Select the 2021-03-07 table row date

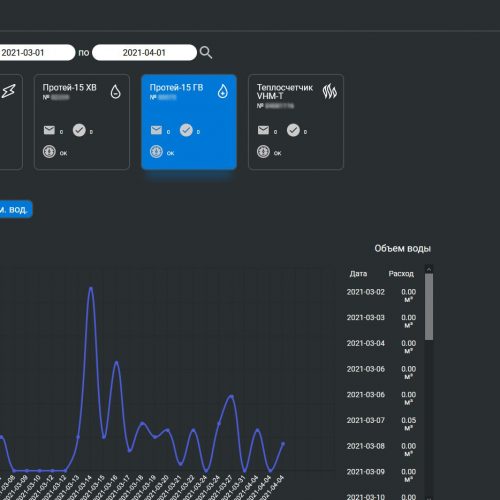pyautogui.click(x=366, y=420)
